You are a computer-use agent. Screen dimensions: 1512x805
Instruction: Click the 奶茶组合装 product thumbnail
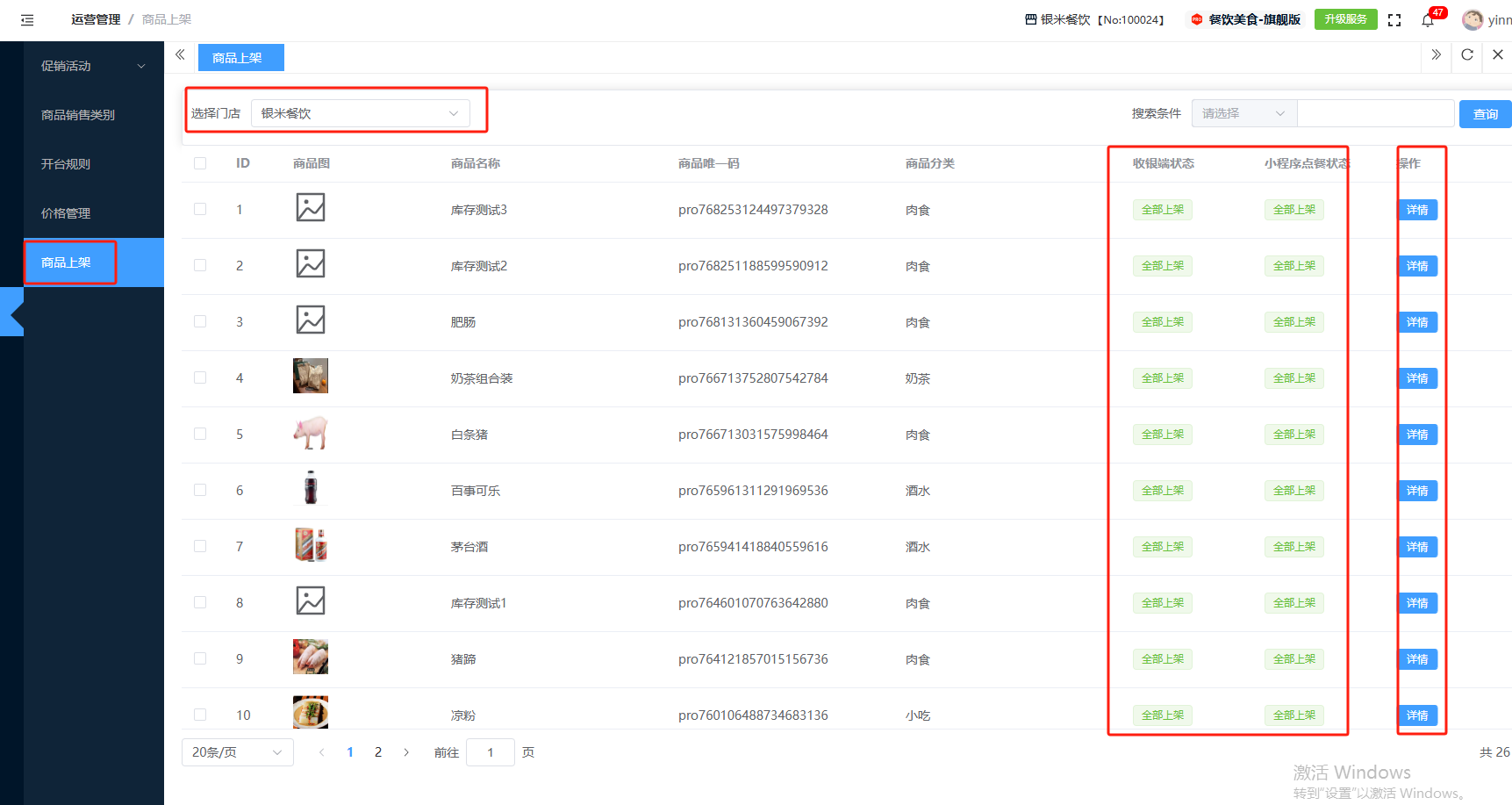point(311,377)
